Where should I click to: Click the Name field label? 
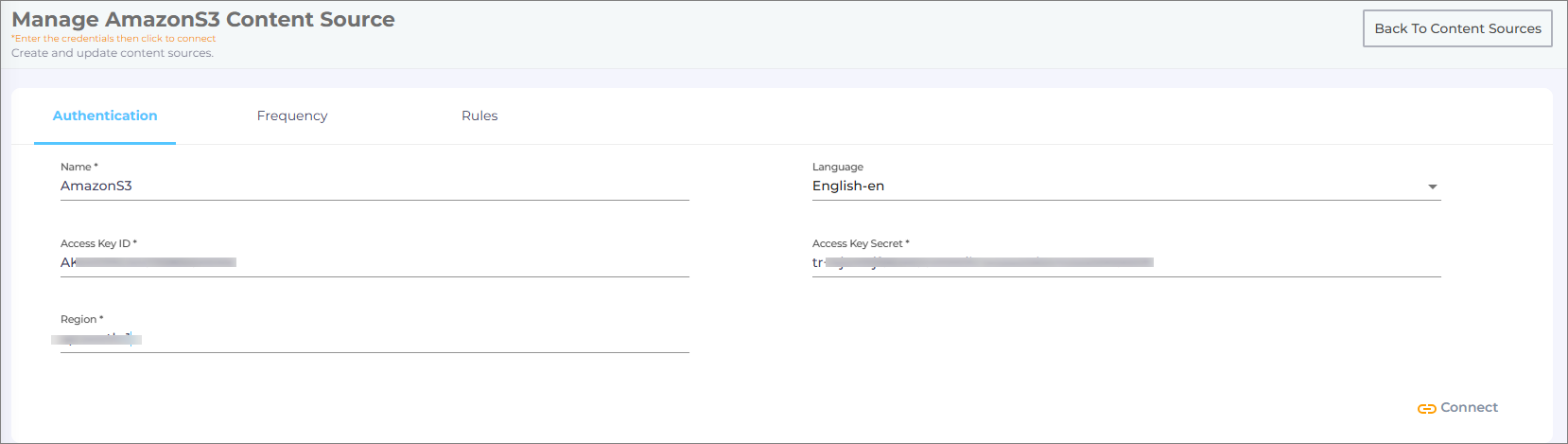tap(78, 167)
